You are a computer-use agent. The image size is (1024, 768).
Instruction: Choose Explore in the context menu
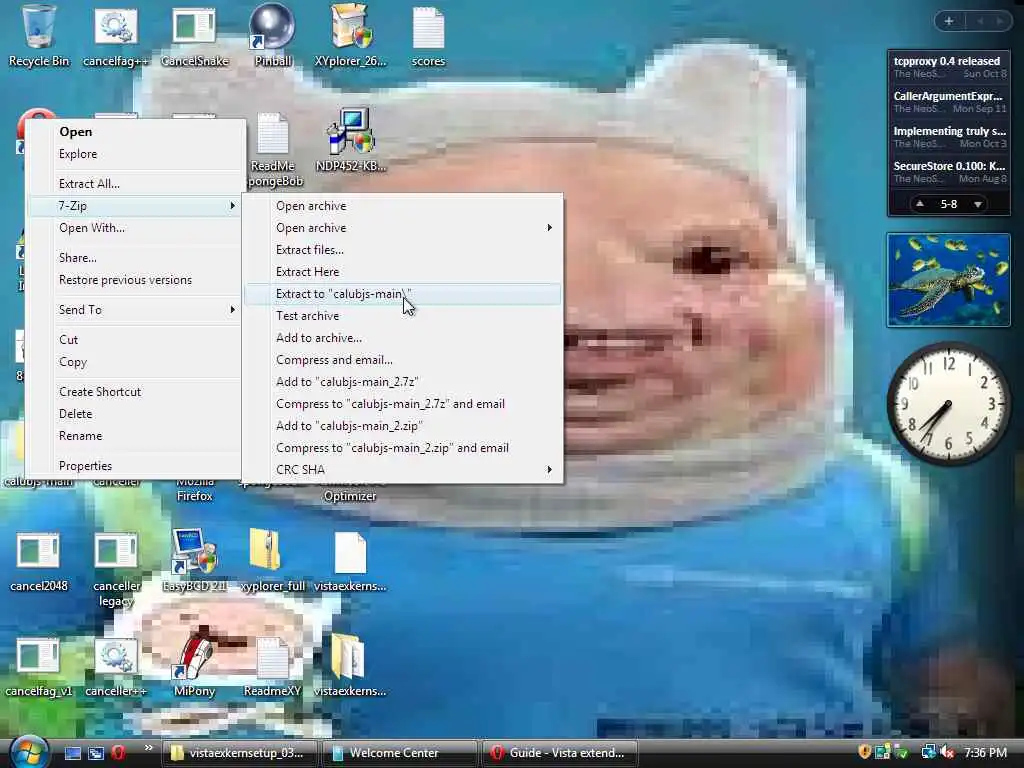[135, 153]
